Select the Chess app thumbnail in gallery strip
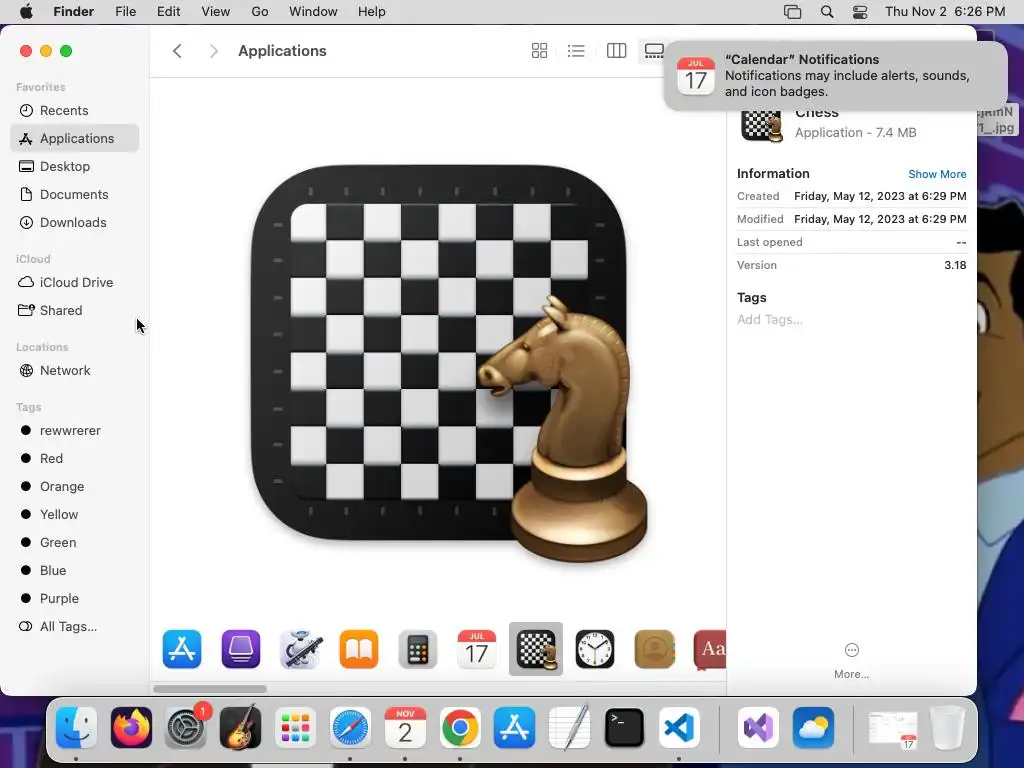1024x768 pixels. (536, 648)
